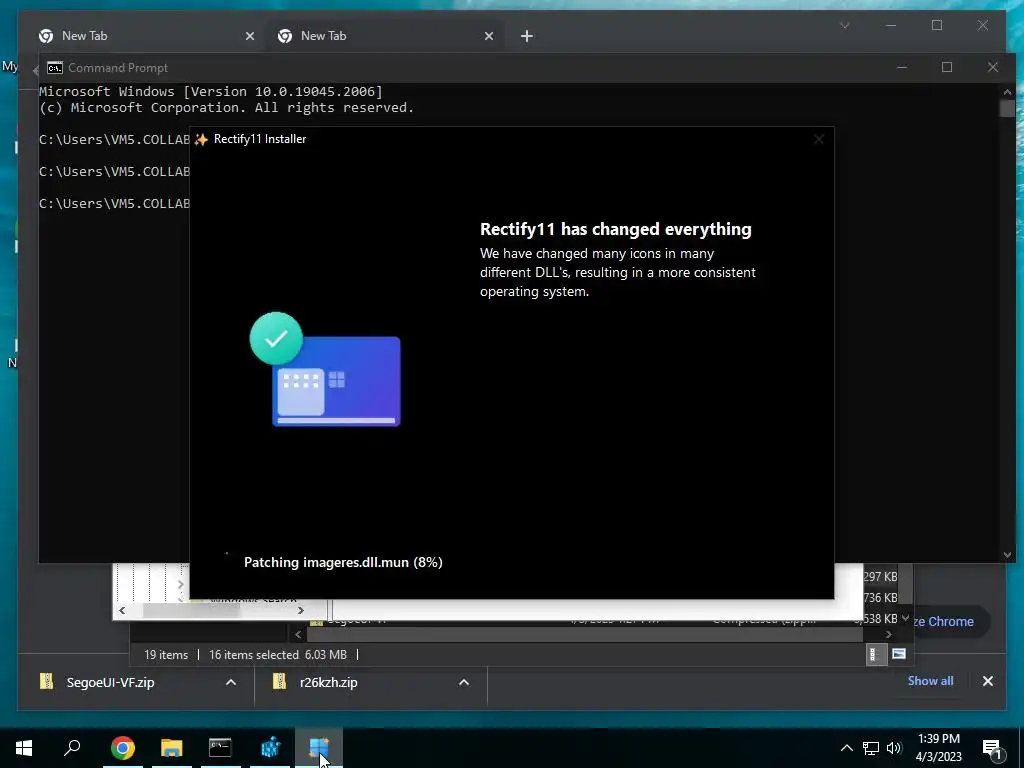
Task: Click the '736 KB' size cell
Action: point(880,598)
